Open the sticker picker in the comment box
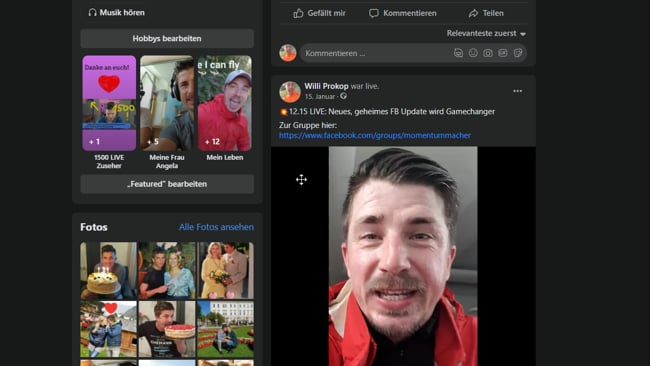Screen dimensions: 650x366 click(x=518, y=53)
